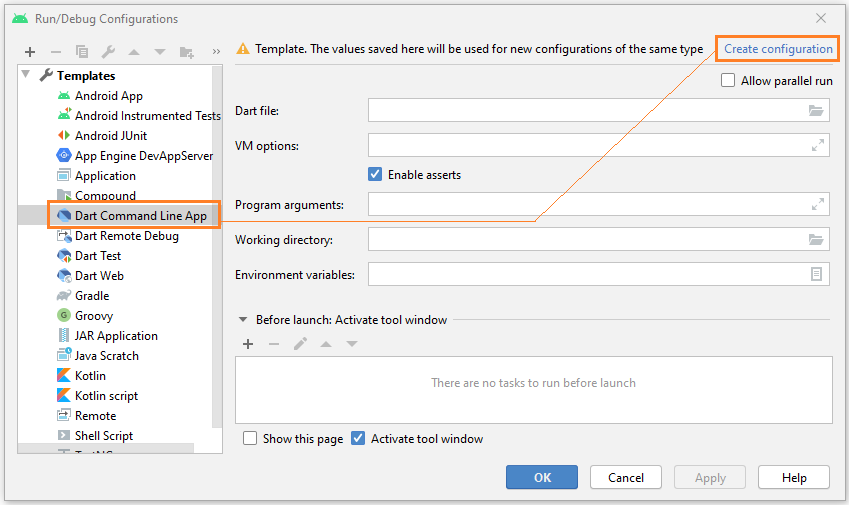Open the Help button

[794, 477]
